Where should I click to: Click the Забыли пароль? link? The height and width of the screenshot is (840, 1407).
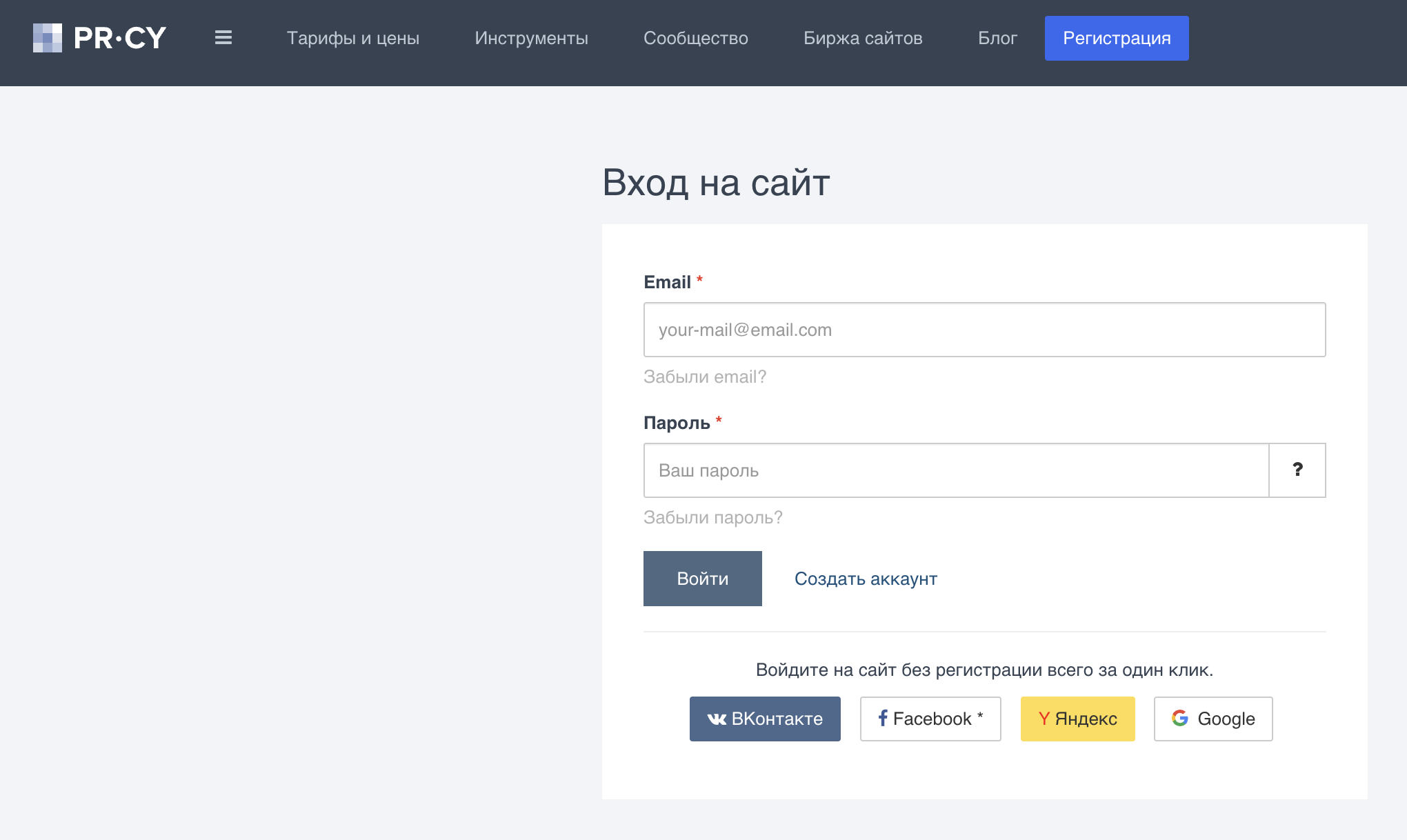tap(712, 517)
